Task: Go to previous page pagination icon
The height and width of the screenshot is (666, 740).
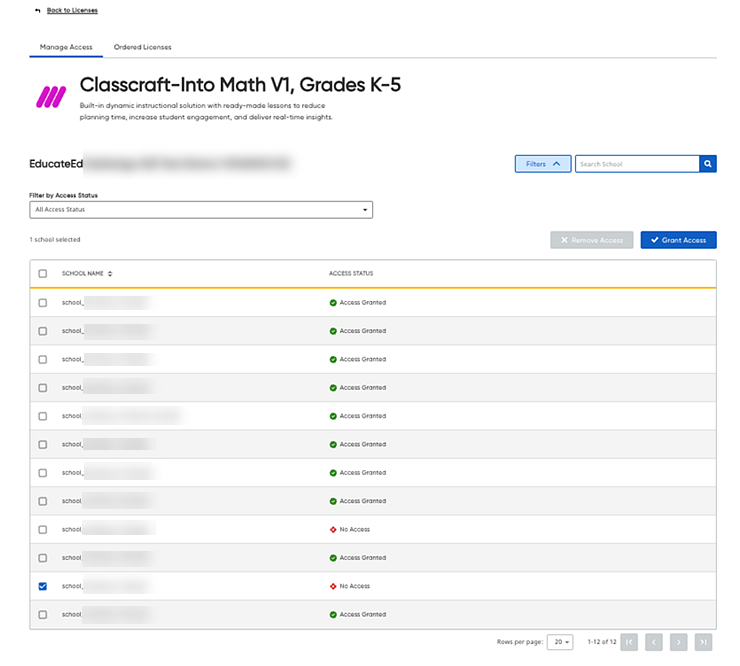Action: [654, 642]
